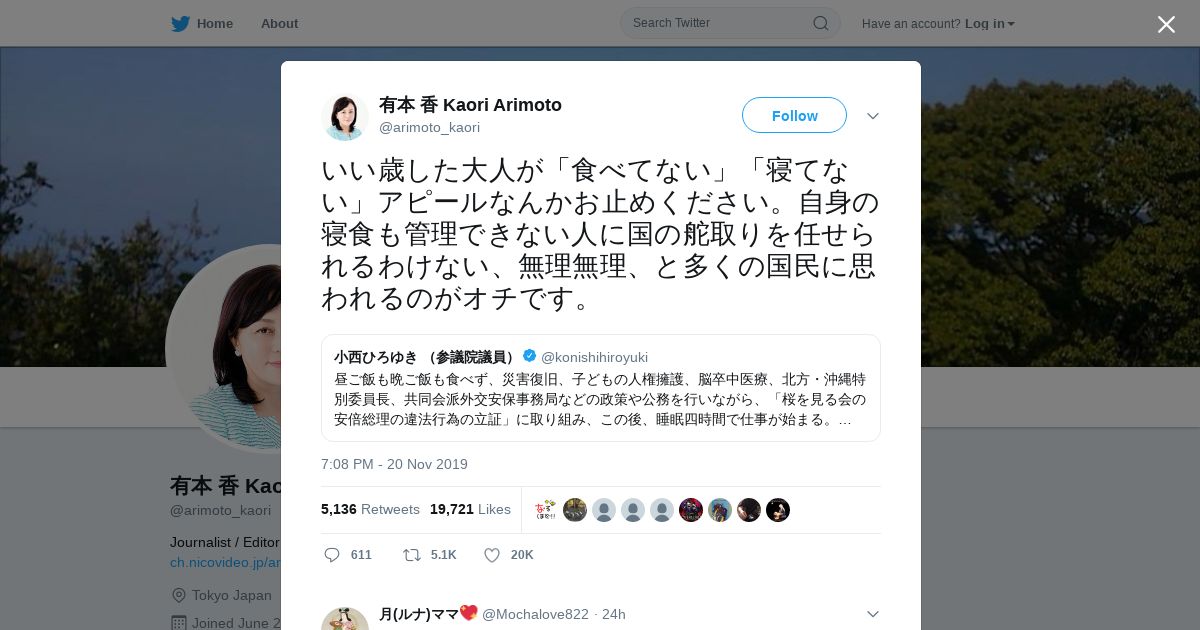Expand options chevron on 月(ルナ)ママ reply
1200x630 pixels.
point(873,614)
